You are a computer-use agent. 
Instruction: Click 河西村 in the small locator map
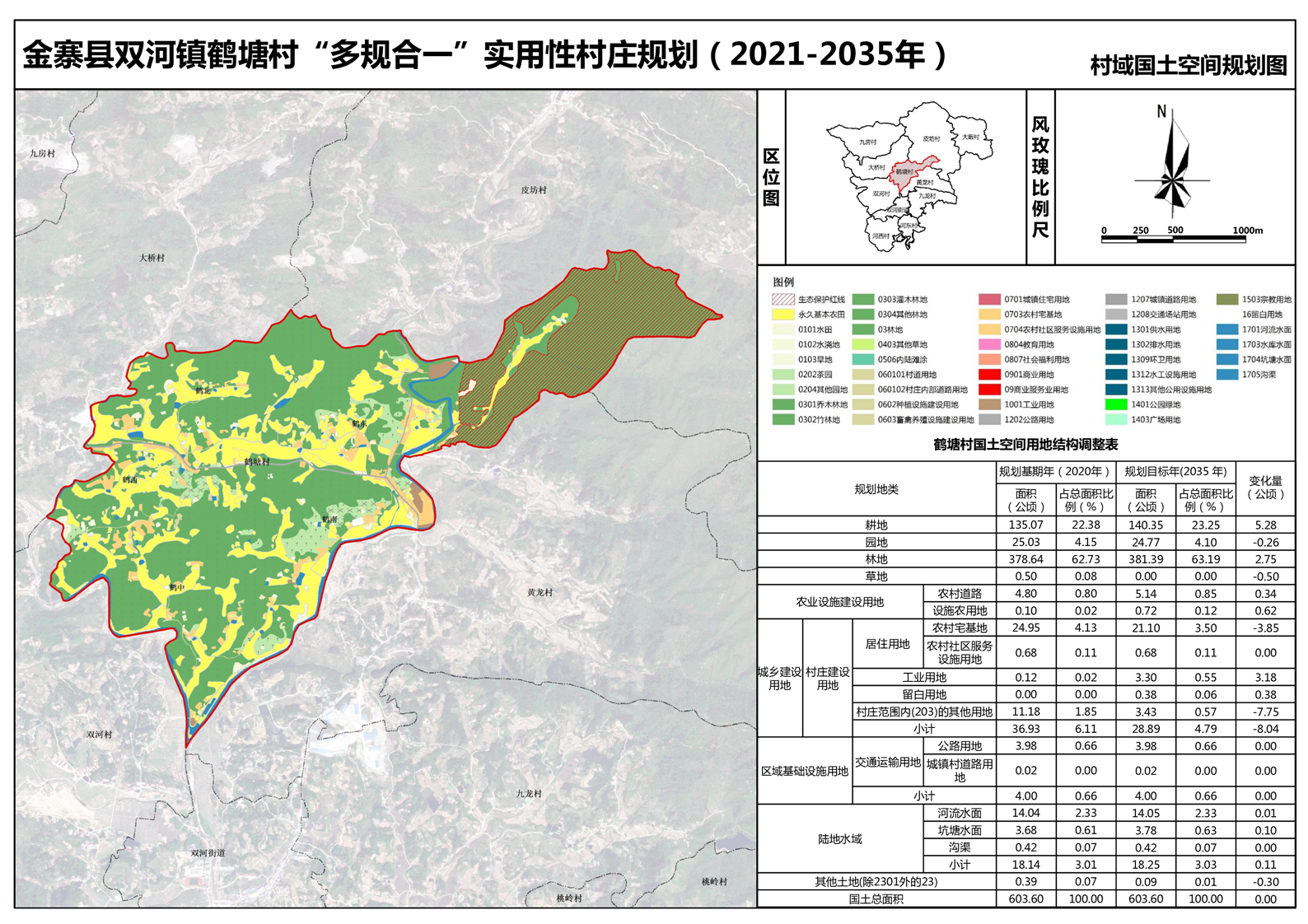[881, 236]
